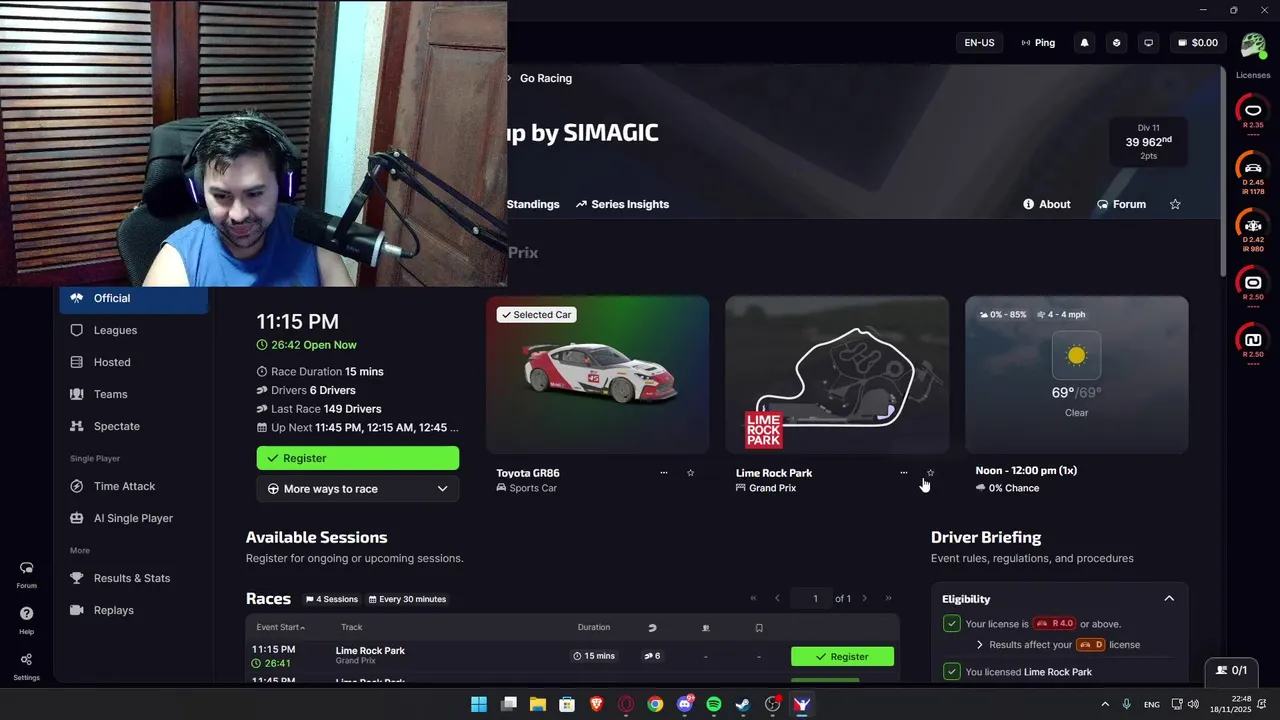Switch to the Series Insights tab
Screen dimensions: 1280x720
(622, 204)
